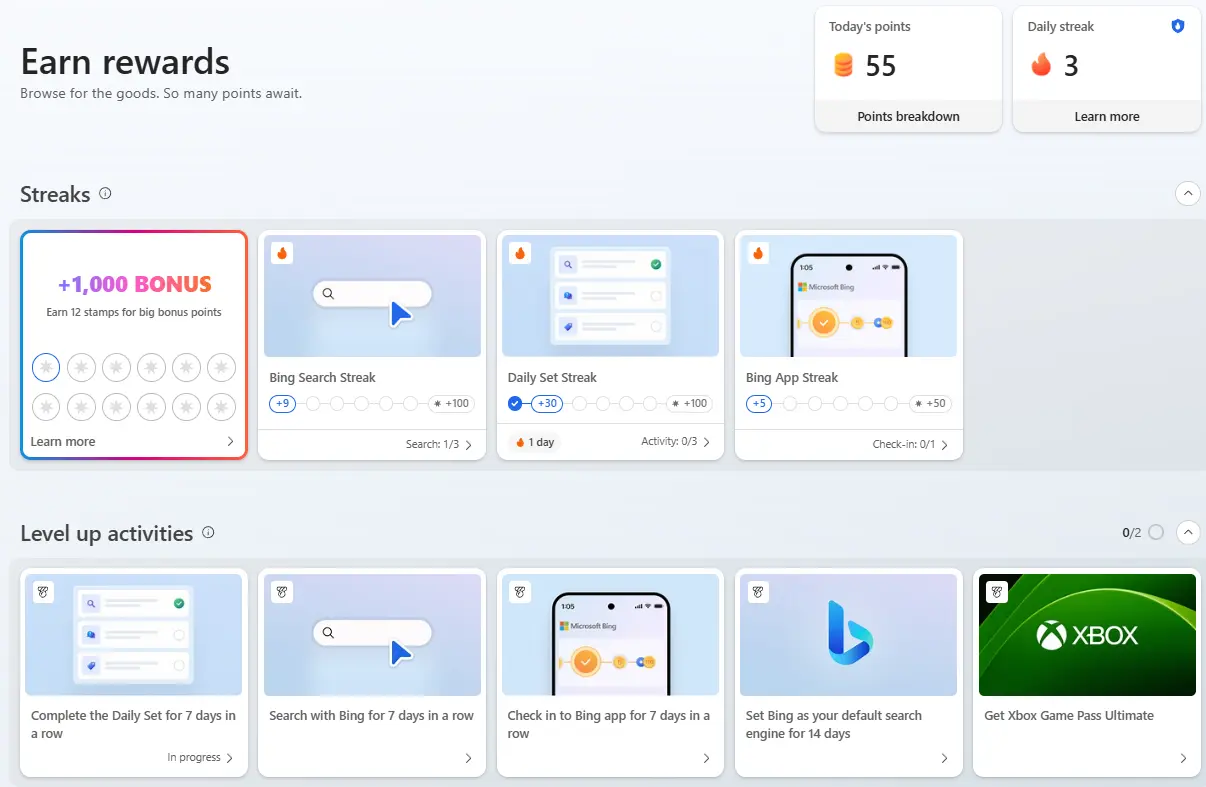Click Learn more under Daily streak
The height and width of the screenshot is (787, 1206).
coord(1107,116)
